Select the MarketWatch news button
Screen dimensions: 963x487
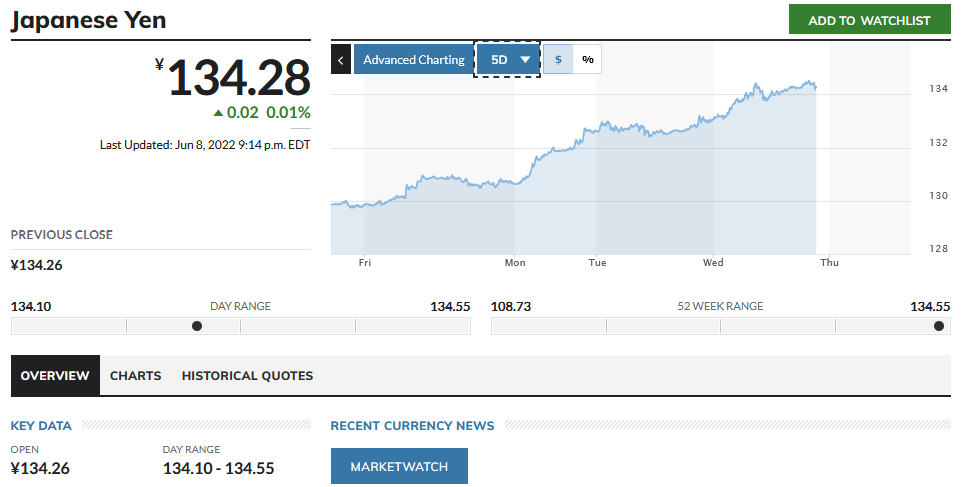(x=399, y=466)
